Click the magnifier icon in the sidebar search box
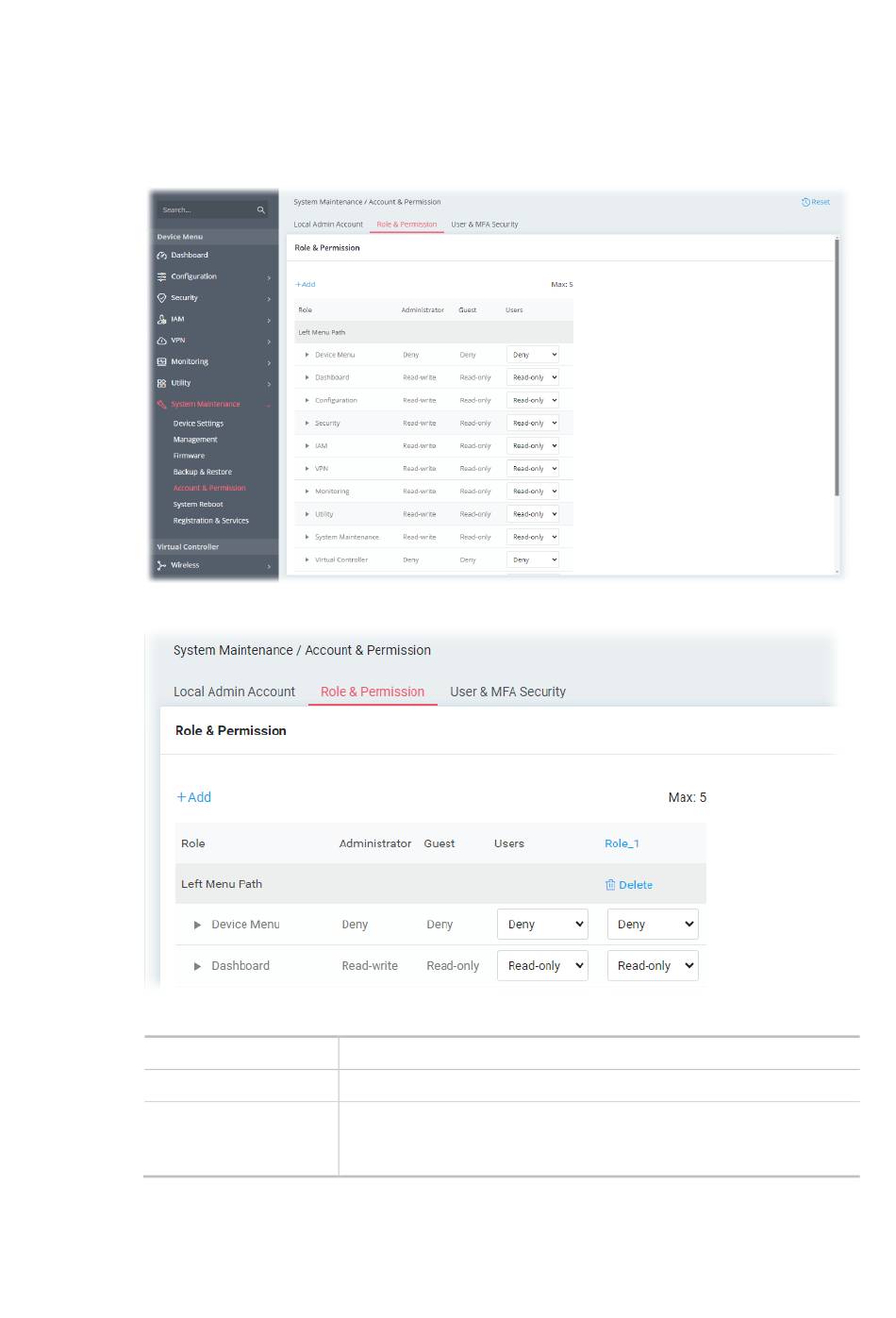896x1318 pixels. point(261,210)
